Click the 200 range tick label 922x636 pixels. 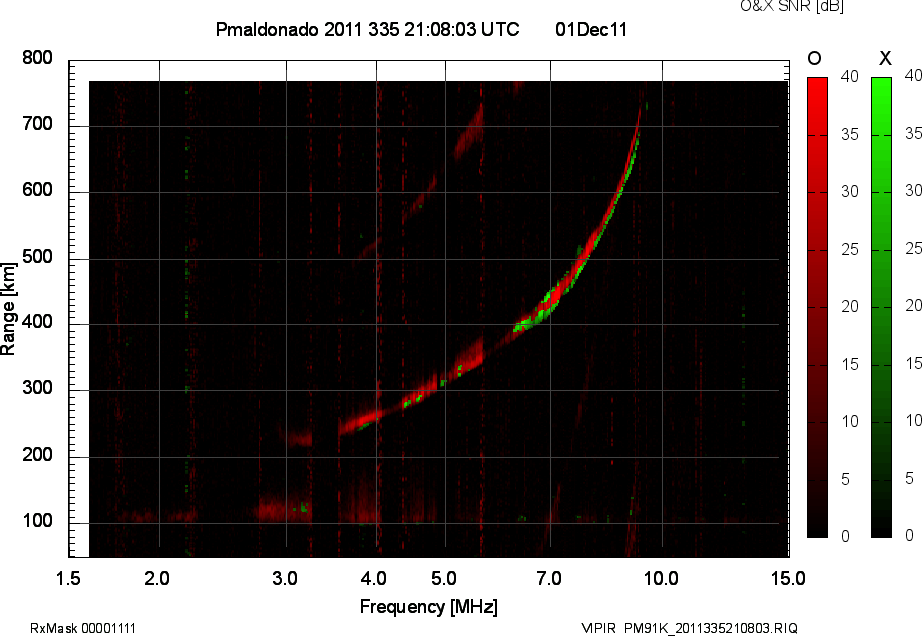tap(37, 455)
